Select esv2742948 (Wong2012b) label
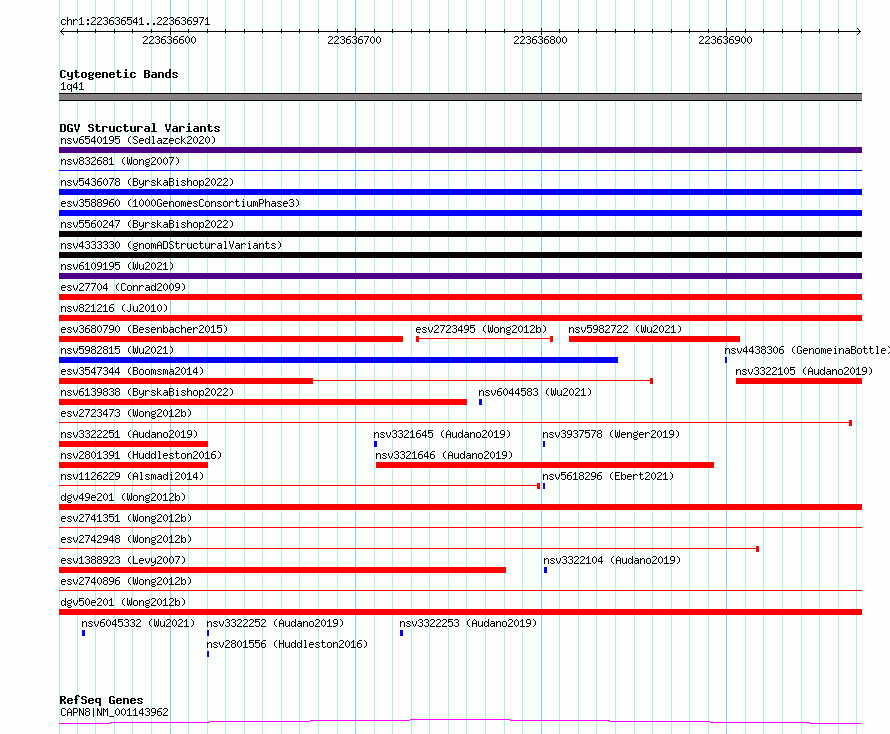Image resolution: width=890 pixels, height=734 pixels. click(126, 539)
